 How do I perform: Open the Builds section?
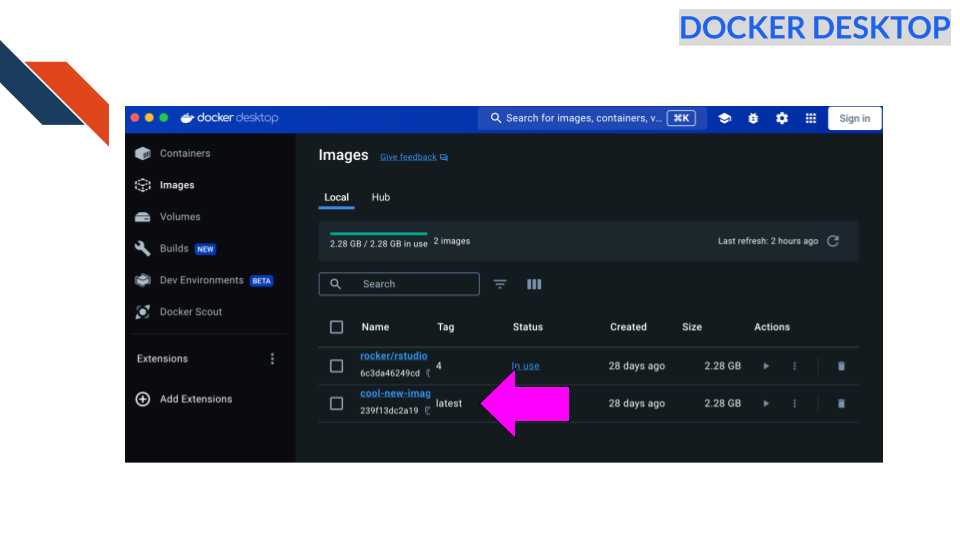pos(174,248)
